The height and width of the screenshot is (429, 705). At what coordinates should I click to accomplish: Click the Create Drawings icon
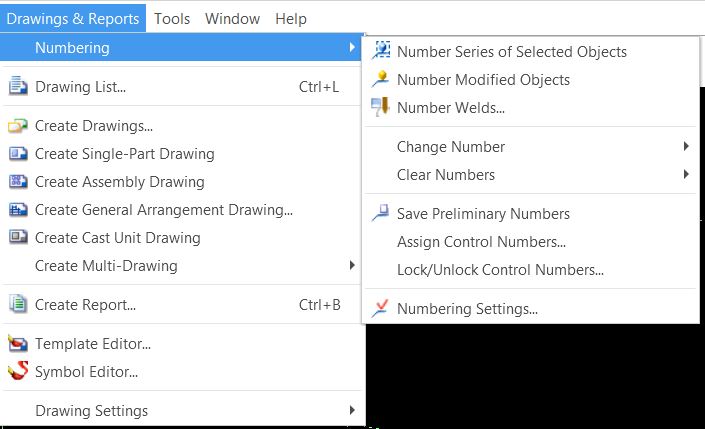pos(18,126)
